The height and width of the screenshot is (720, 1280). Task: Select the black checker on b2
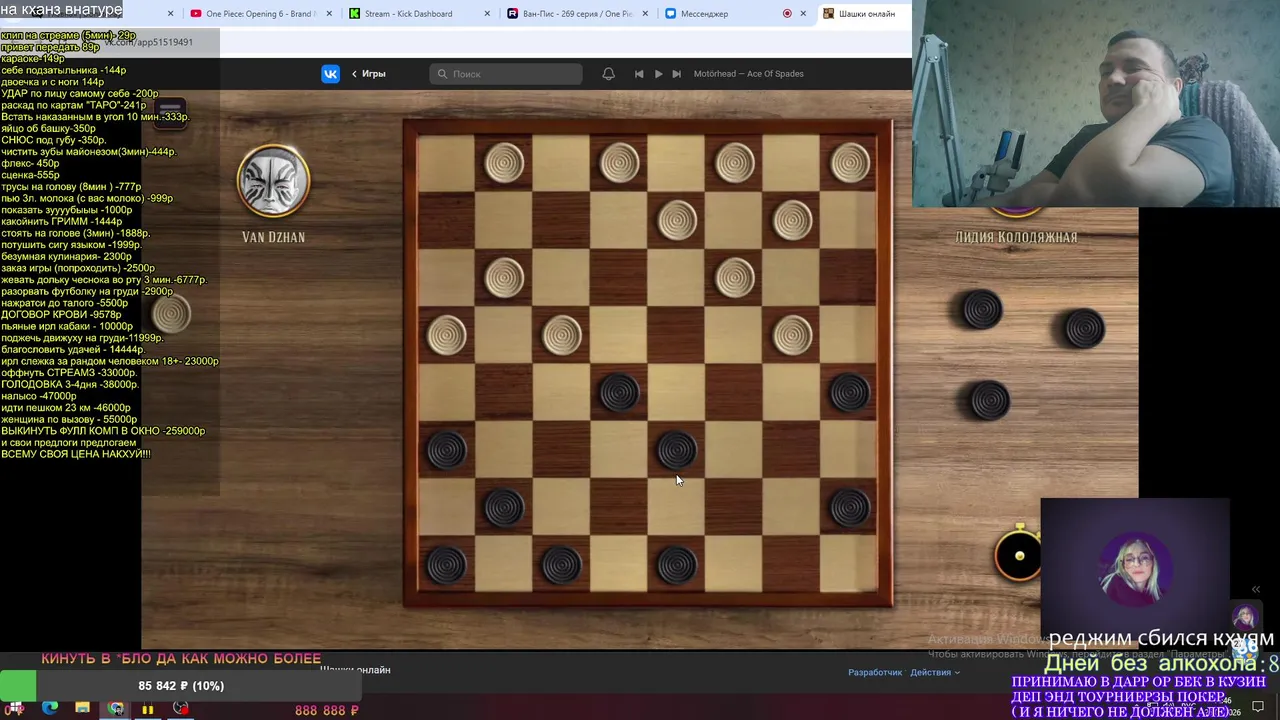click(504, 508)
